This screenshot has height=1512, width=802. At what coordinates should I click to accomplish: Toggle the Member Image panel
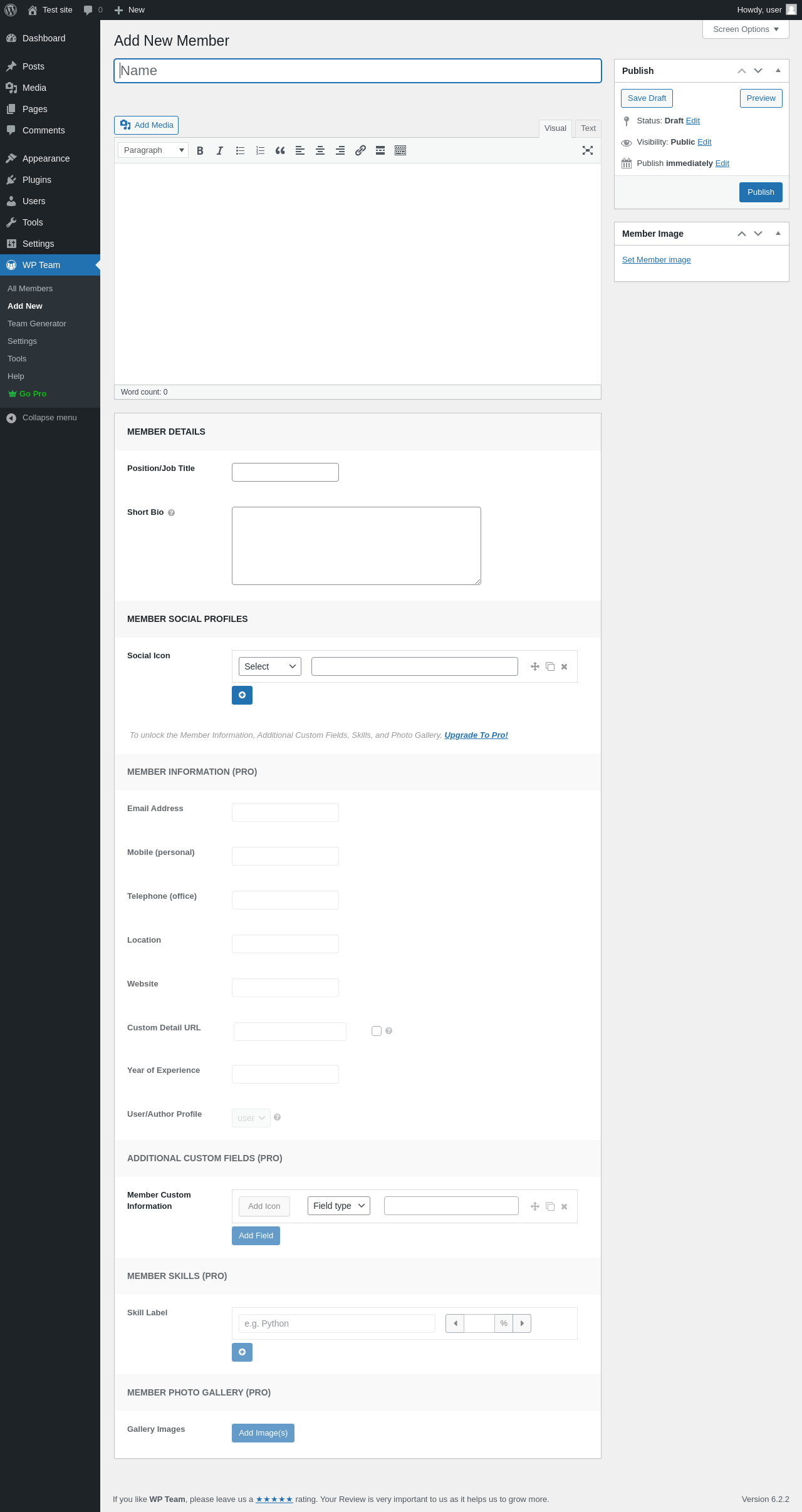coord(778,234)
